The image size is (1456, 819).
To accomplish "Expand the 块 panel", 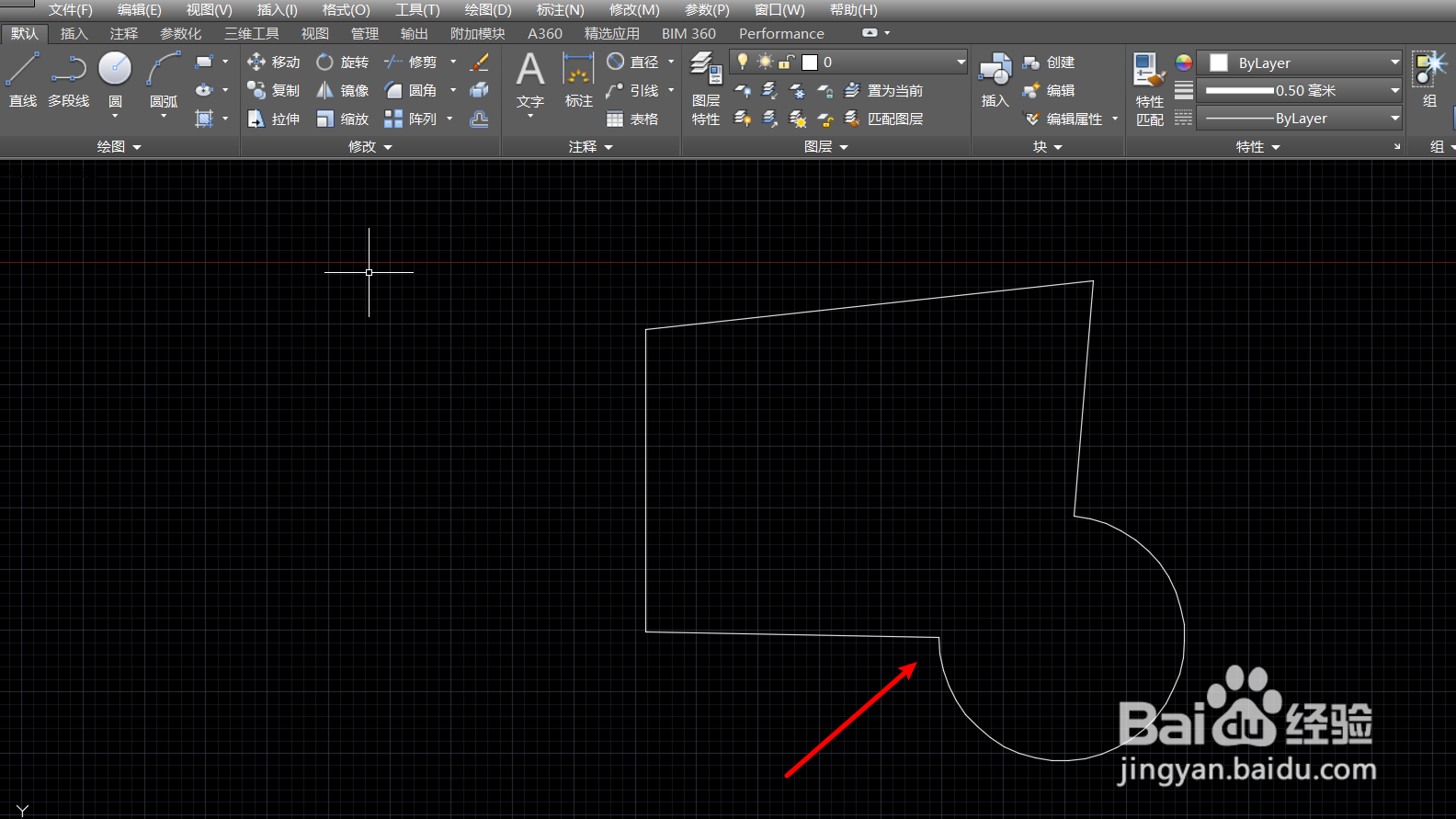I will 1047,146.
